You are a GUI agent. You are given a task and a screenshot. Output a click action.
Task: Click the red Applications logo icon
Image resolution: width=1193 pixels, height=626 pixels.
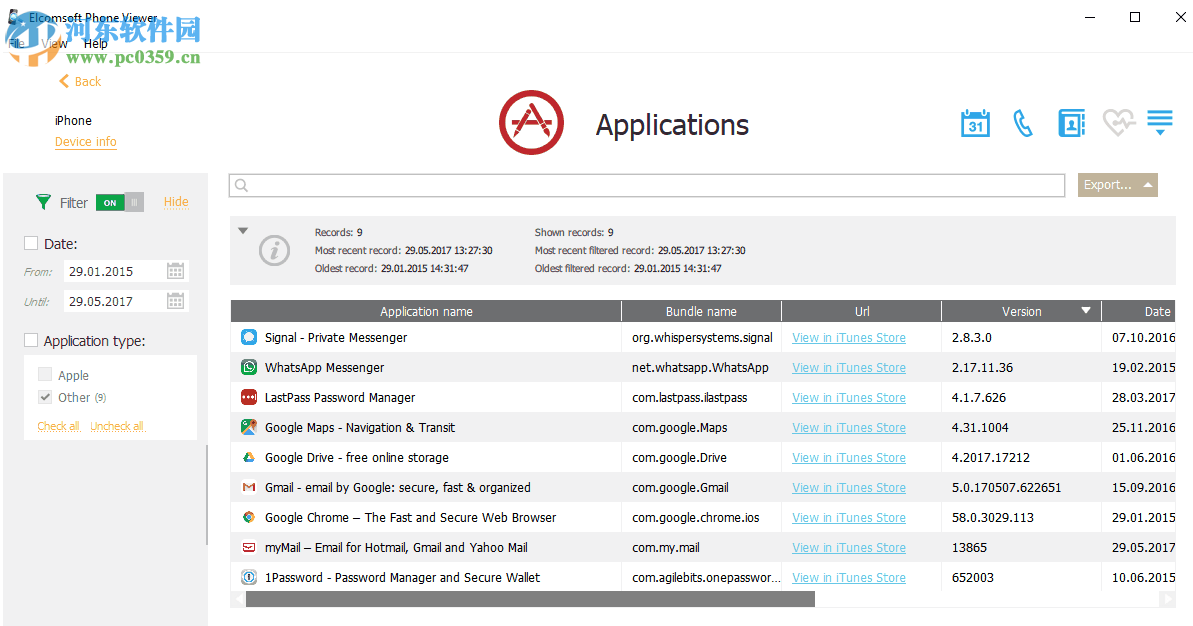531,123
